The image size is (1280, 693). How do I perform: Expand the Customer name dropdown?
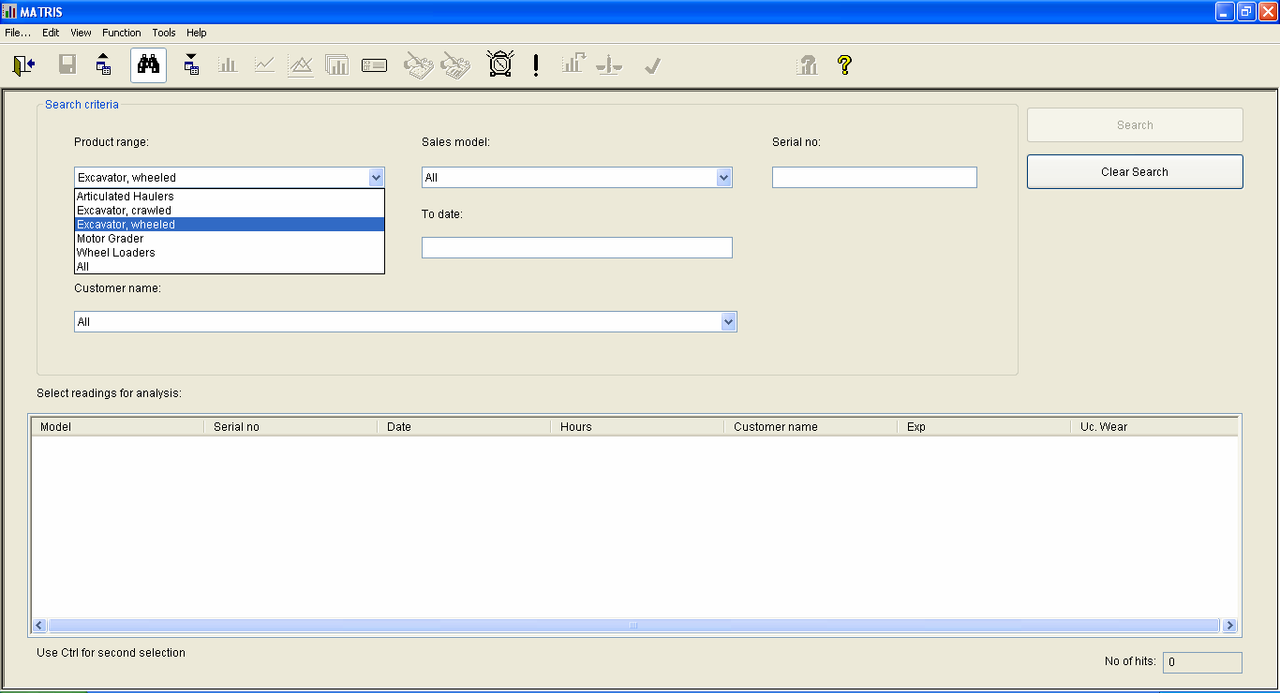point(729,321)
